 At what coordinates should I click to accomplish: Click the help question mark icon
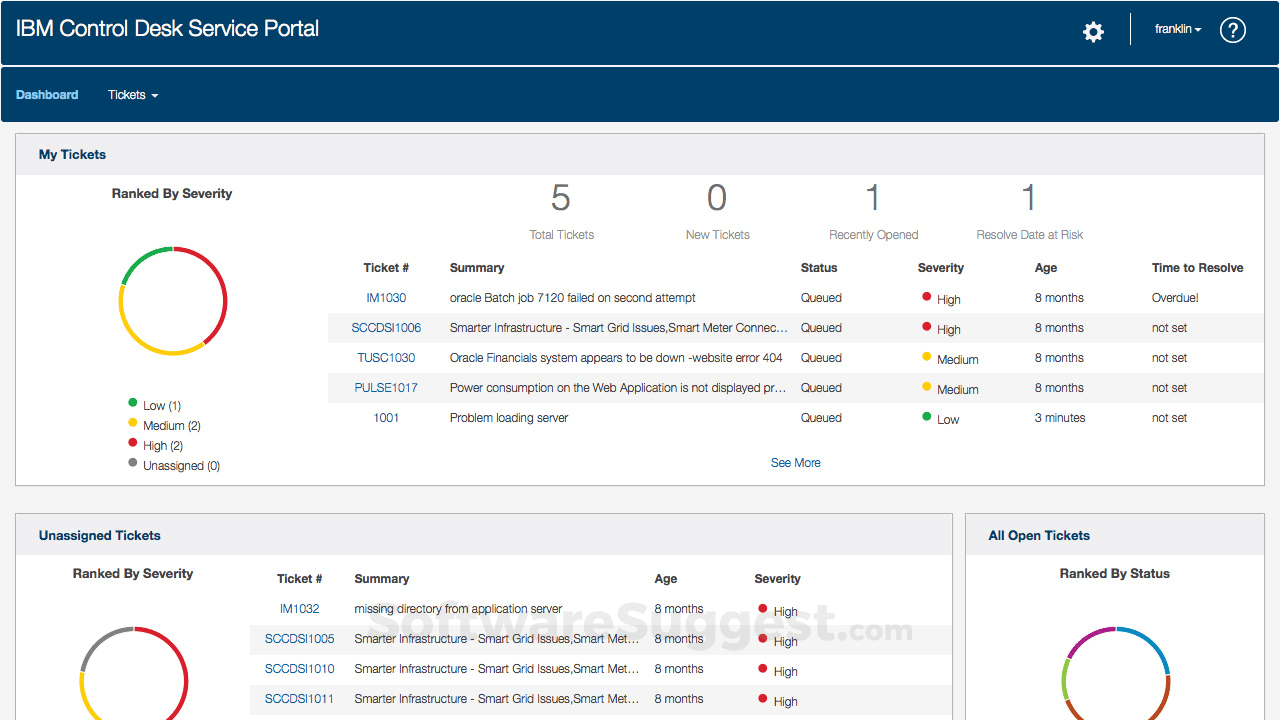pos(1233,30)
